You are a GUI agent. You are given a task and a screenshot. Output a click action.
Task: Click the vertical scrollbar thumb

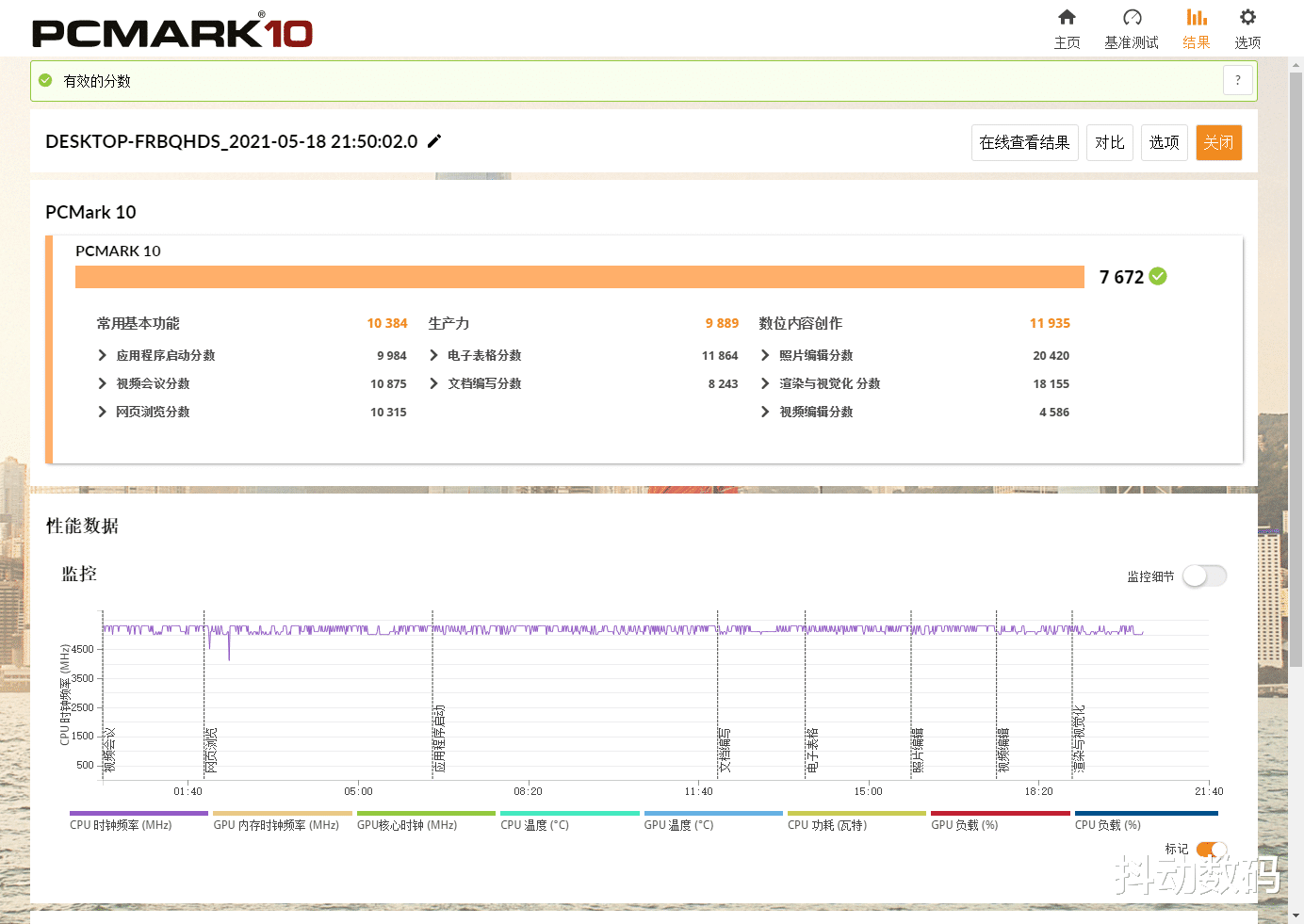[x=1296, y=367]
